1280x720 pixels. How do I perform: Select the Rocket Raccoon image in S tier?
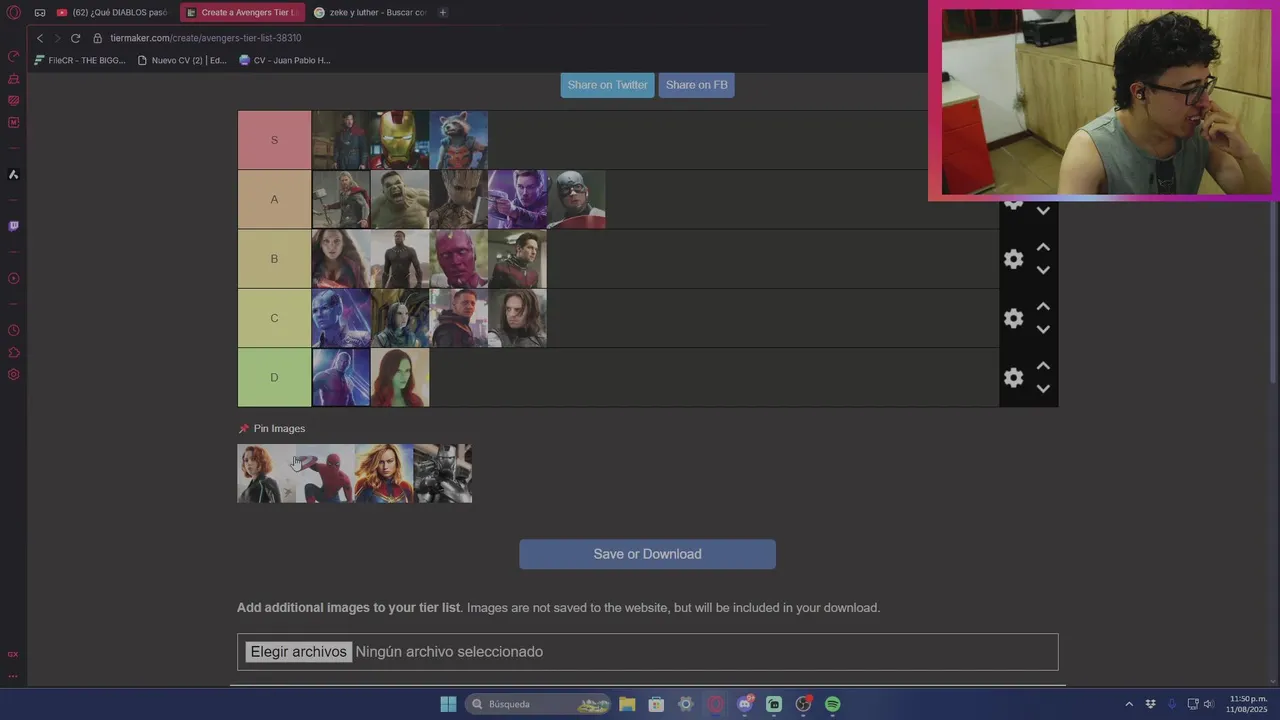(459, 140)
